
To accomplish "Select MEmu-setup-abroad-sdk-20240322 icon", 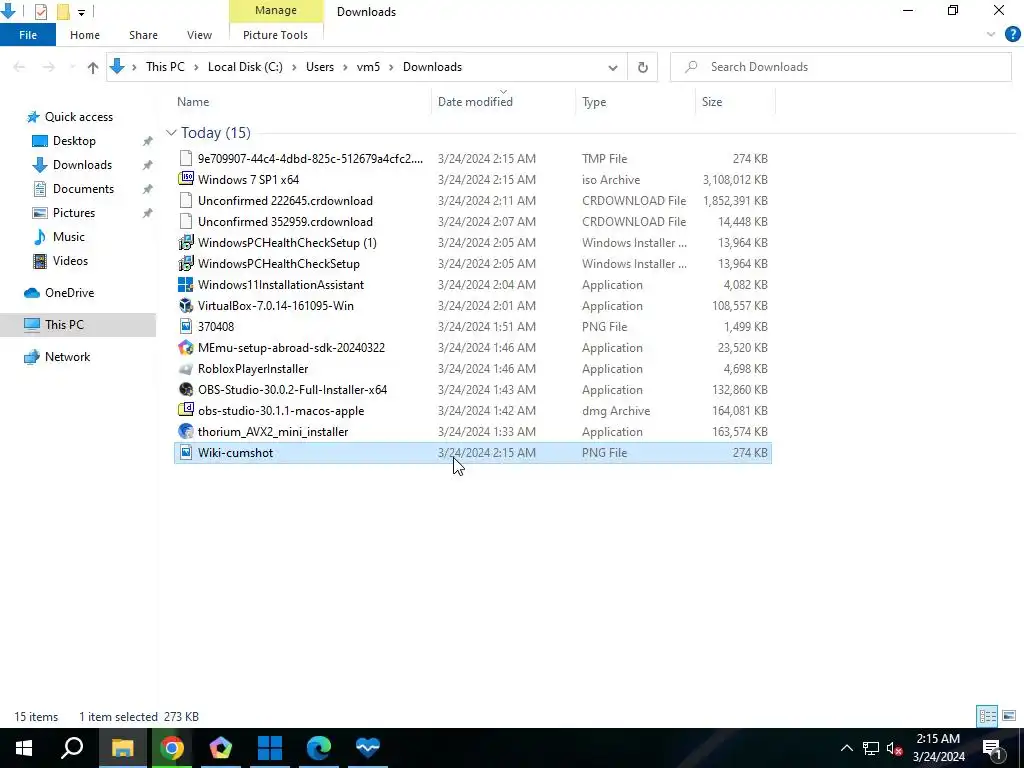I will tap(186, 348).
